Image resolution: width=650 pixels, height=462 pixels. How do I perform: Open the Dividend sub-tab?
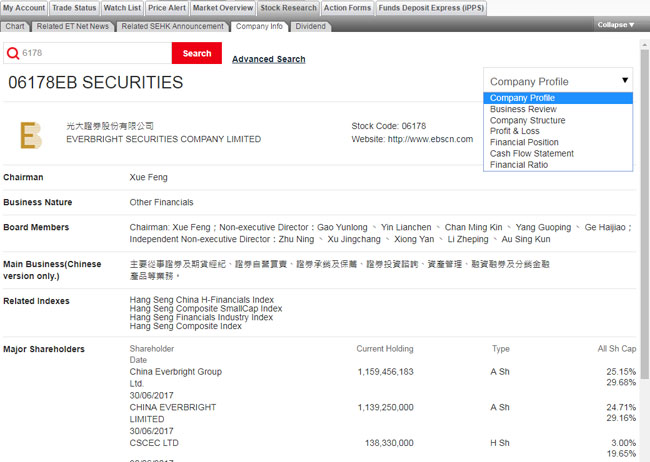tap(310, 26)
